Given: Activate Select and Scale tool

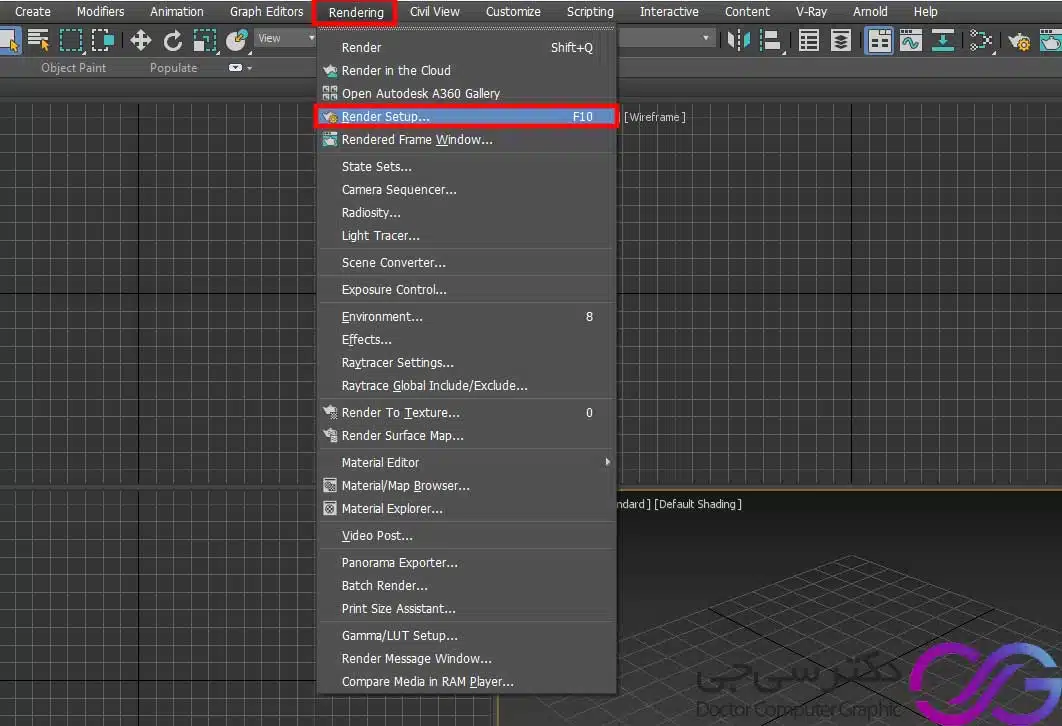Looking at the screenshot, I should pyautogui.click(x=205, y=41).
